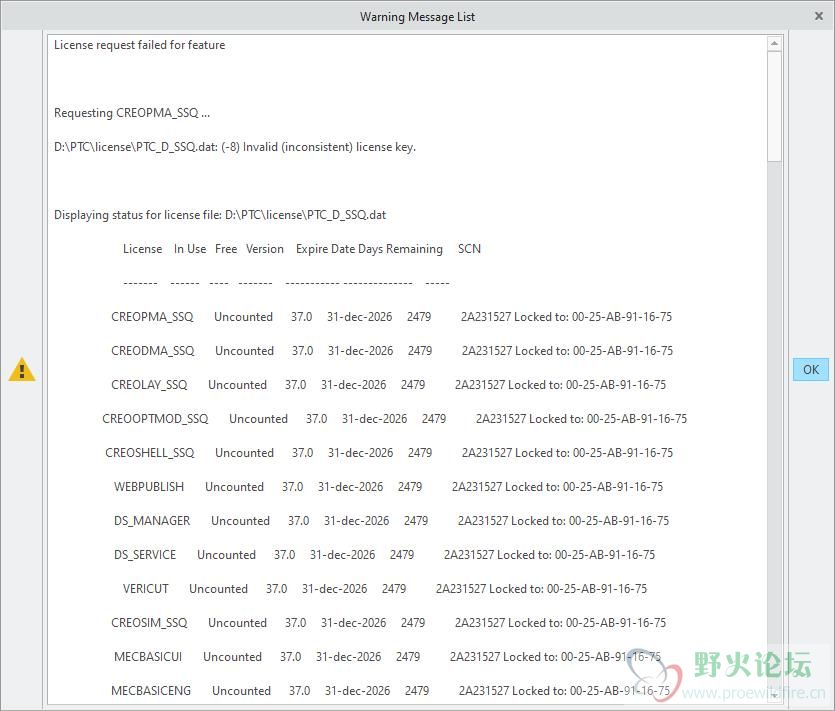Click the yellow warning triangle icon

(22, 369)
